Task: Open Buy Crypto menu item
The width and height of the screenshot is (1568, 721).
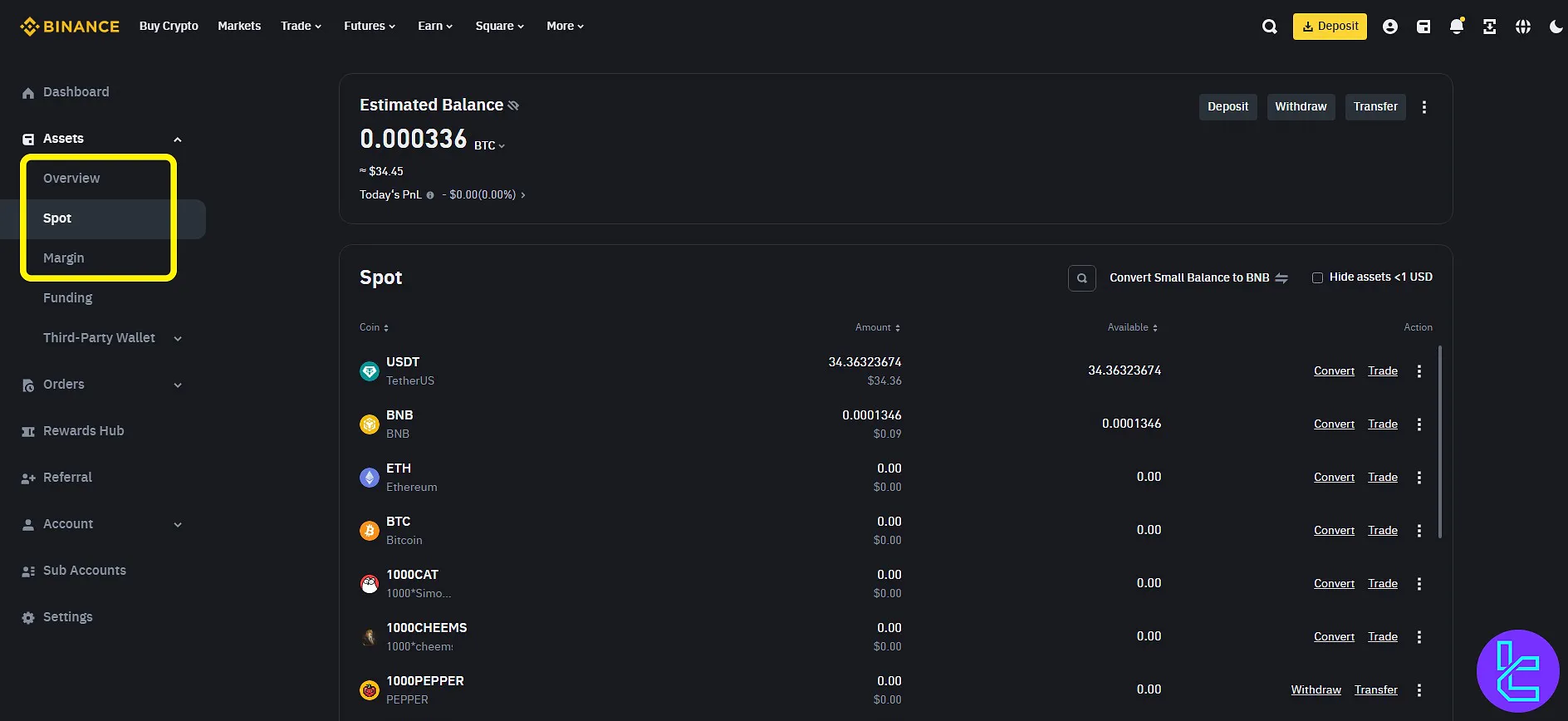Action: pos(169,27)
